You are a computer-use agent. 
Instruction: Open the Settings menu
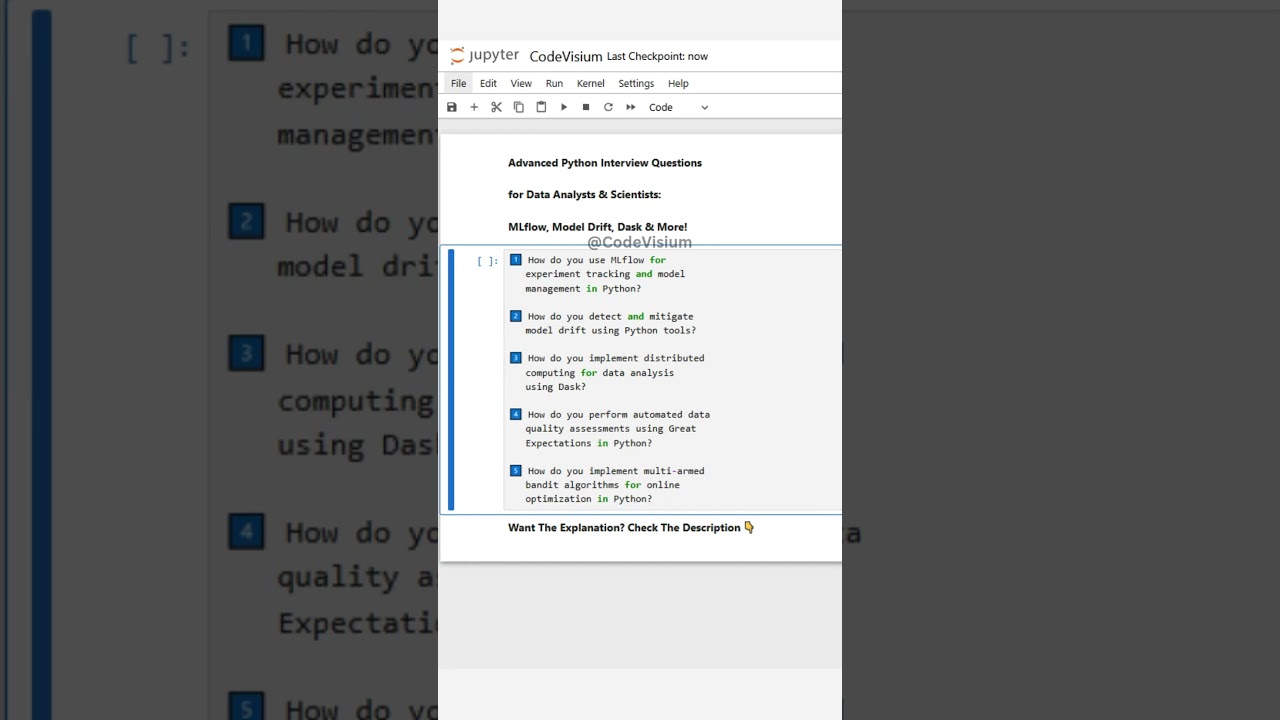[x=636, y=83]
